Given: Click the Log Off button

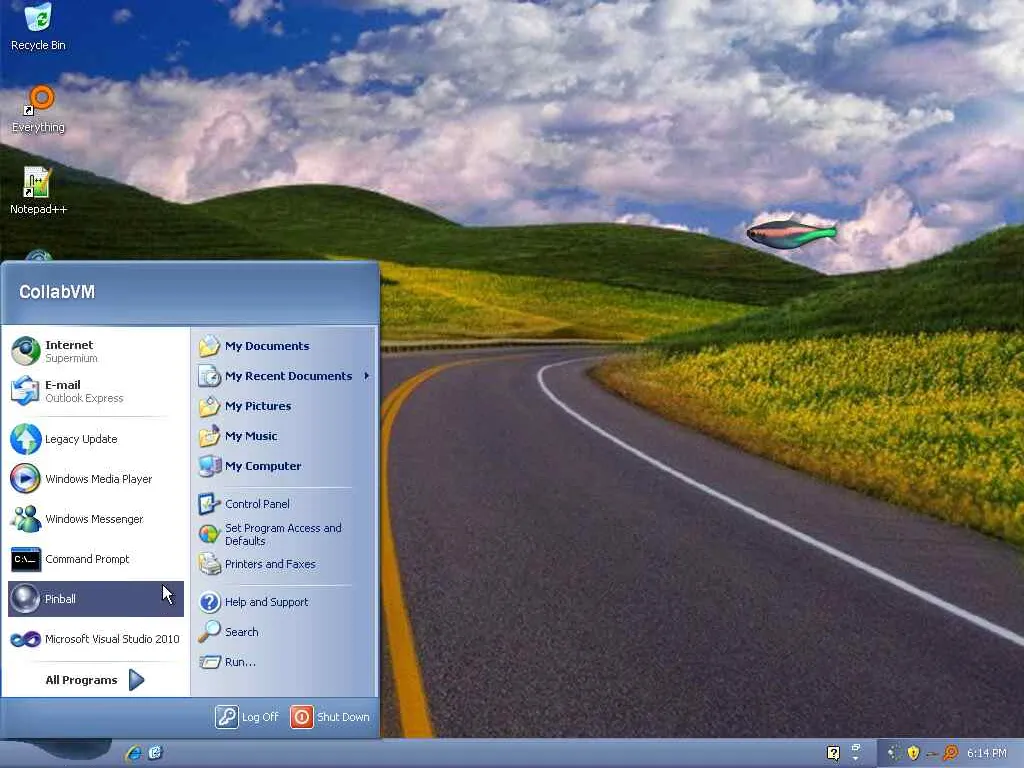Looking at the screenshot, I should point(247,717).
